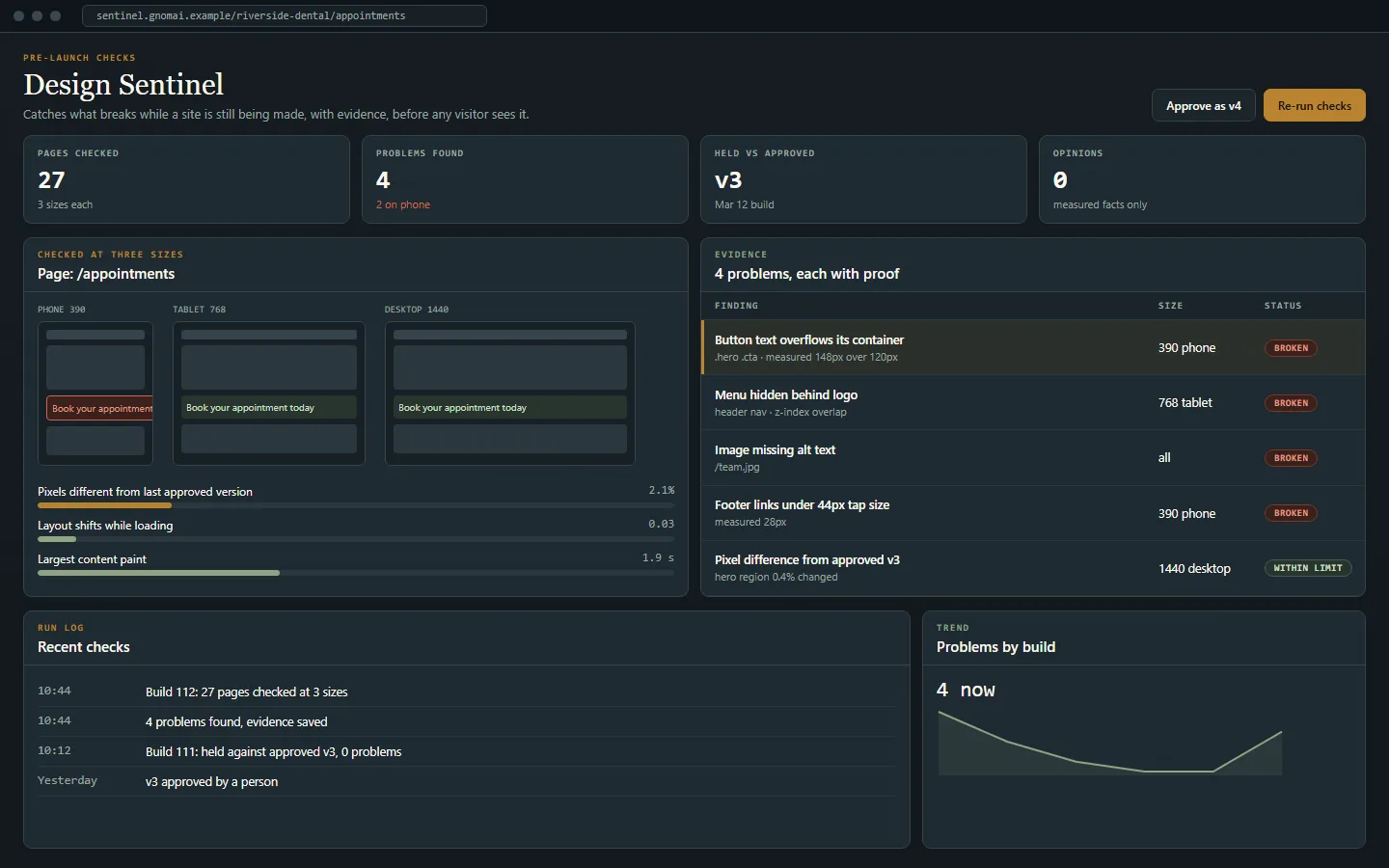The width and height of the screenshot is (1389, 868).
Task: Open the Pages Checked stat card
Action: 186,179
